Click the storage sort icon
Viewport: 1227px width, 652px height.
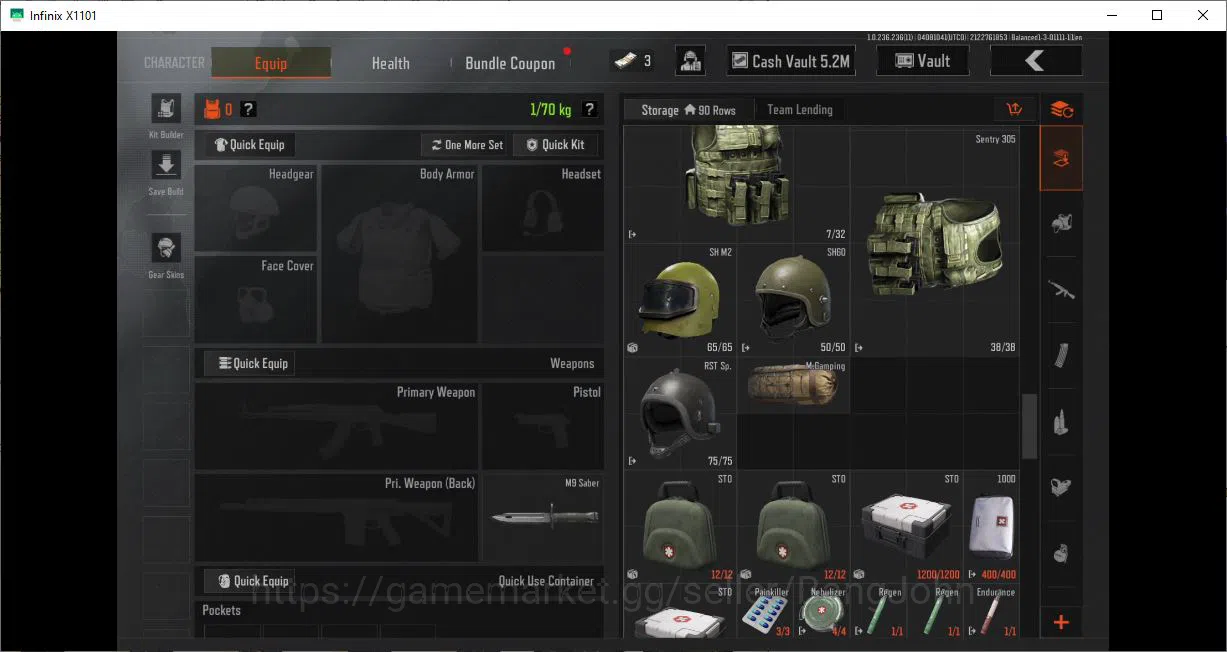click(1015, 109)
